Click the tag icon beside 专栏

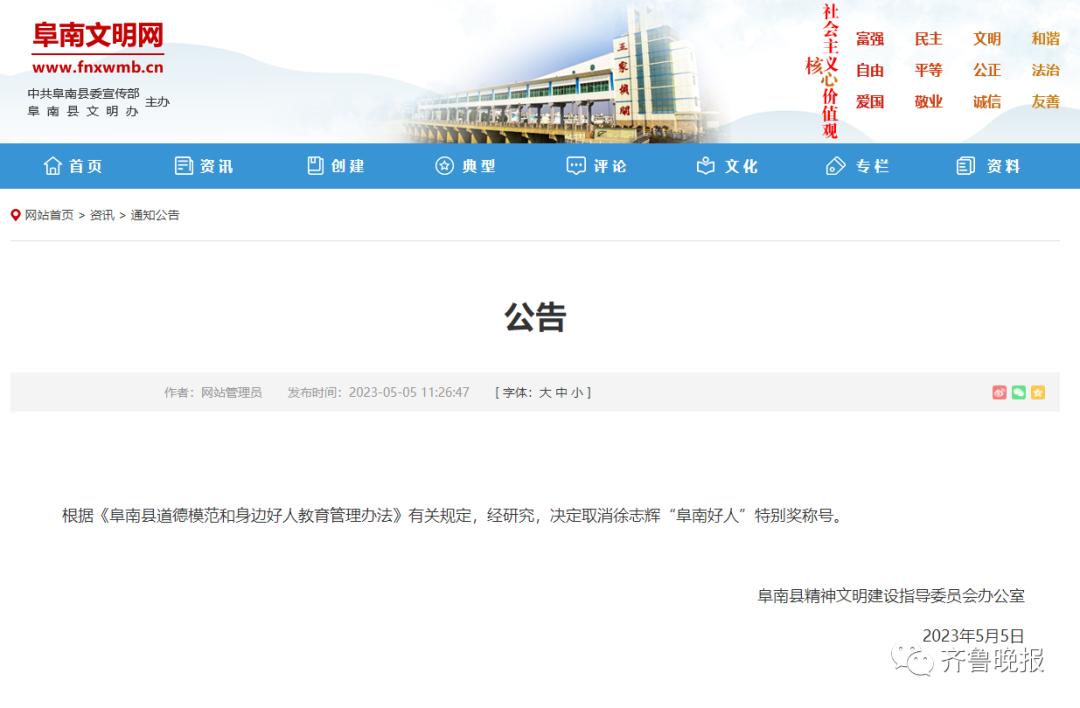(x=835, y=166)
